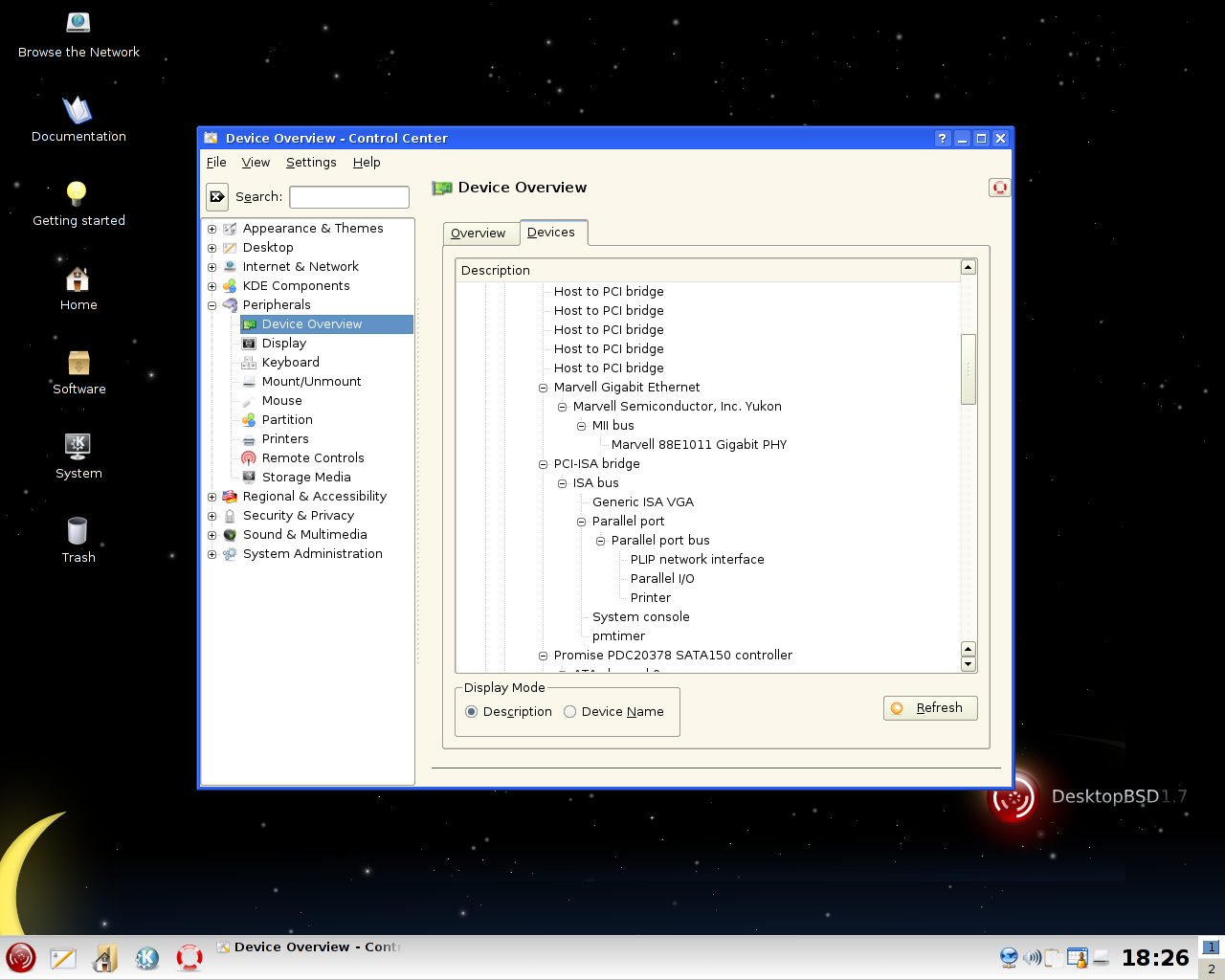Collapse the Parallel port bus node
Image resolution: width=1225 pixels, height=980 pixels.
tap(600, 541)
